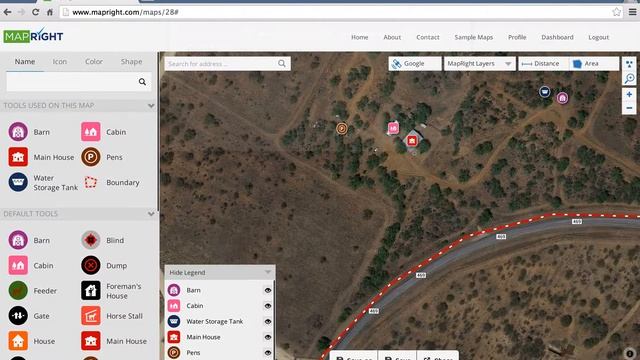Select the Water Storage Tank tool
The width and height of the screenshot is (640, 360).
point(18,182)
